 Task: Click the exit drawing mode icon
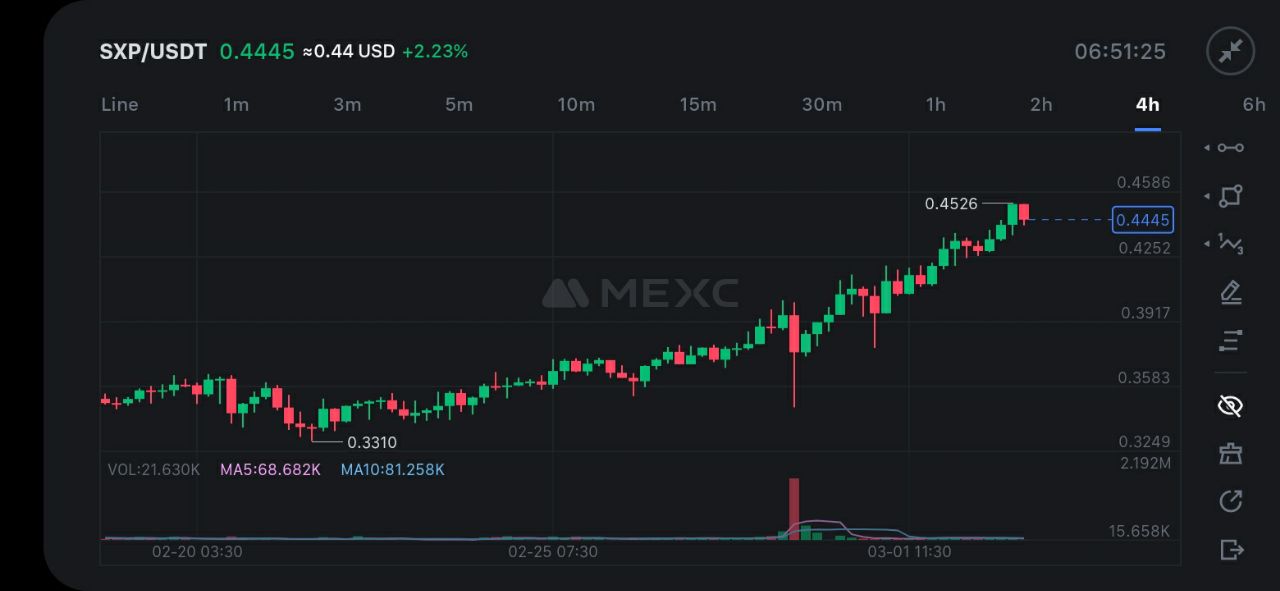click(1231, 549)
